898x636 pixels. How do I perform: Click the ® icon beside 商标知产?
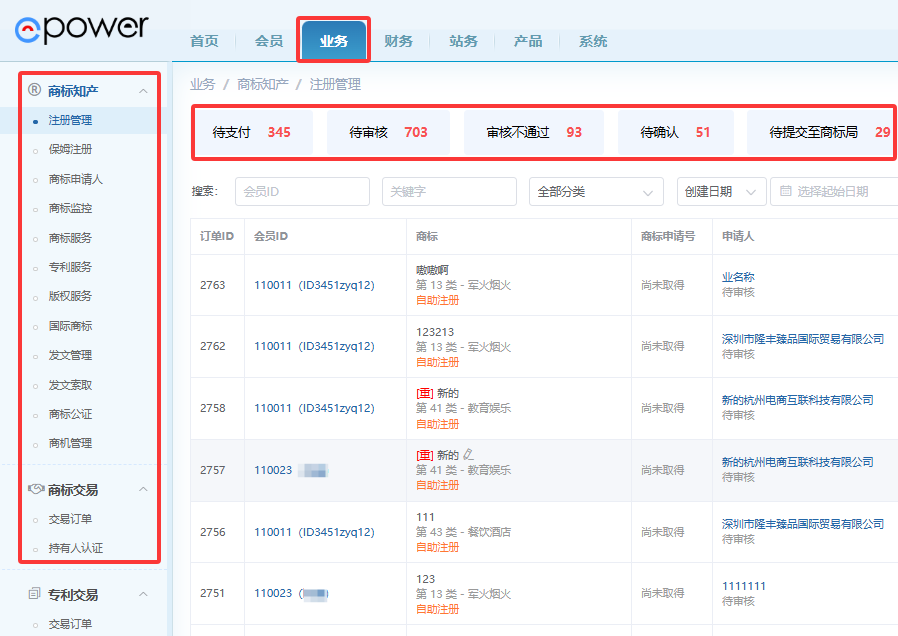35,91
